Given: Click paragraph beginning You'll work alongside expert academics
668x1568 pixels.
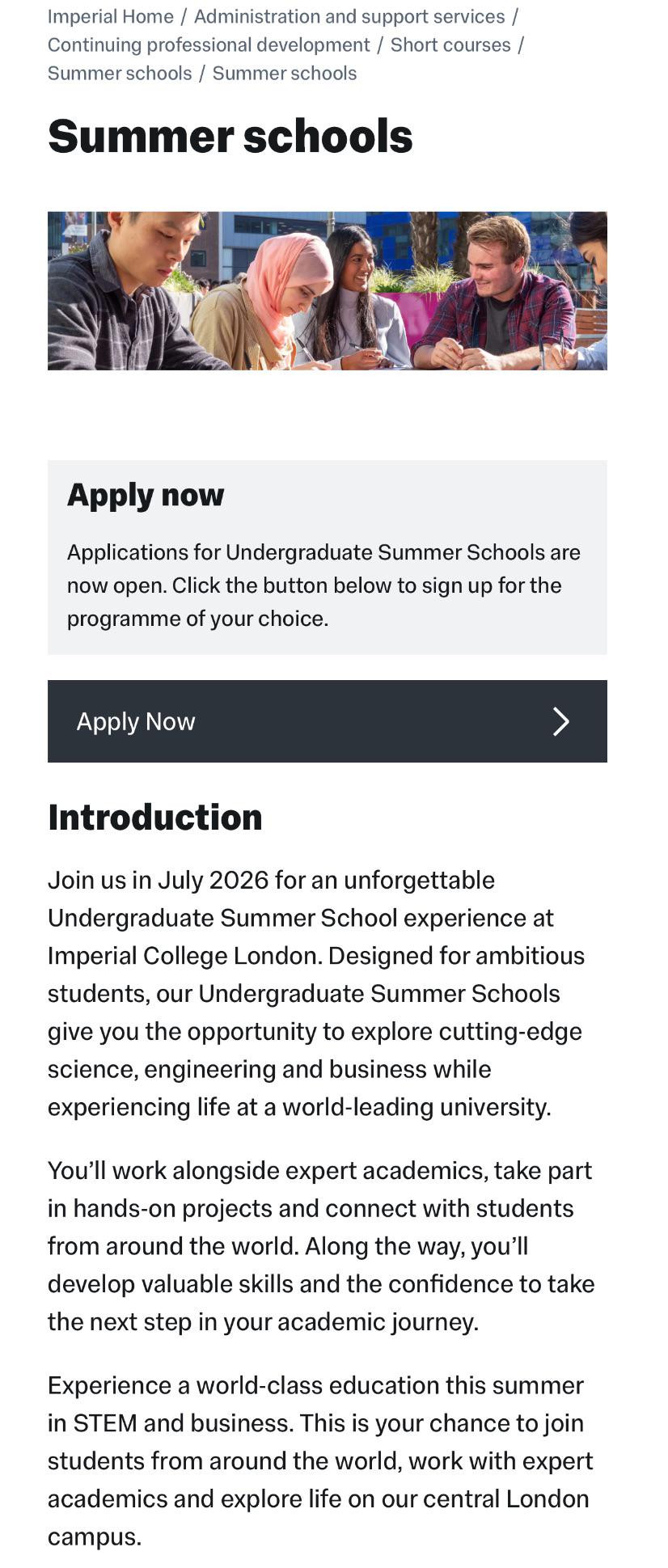Looking at the screenshot, I should pyautogui.click(x=321, y=1246).
